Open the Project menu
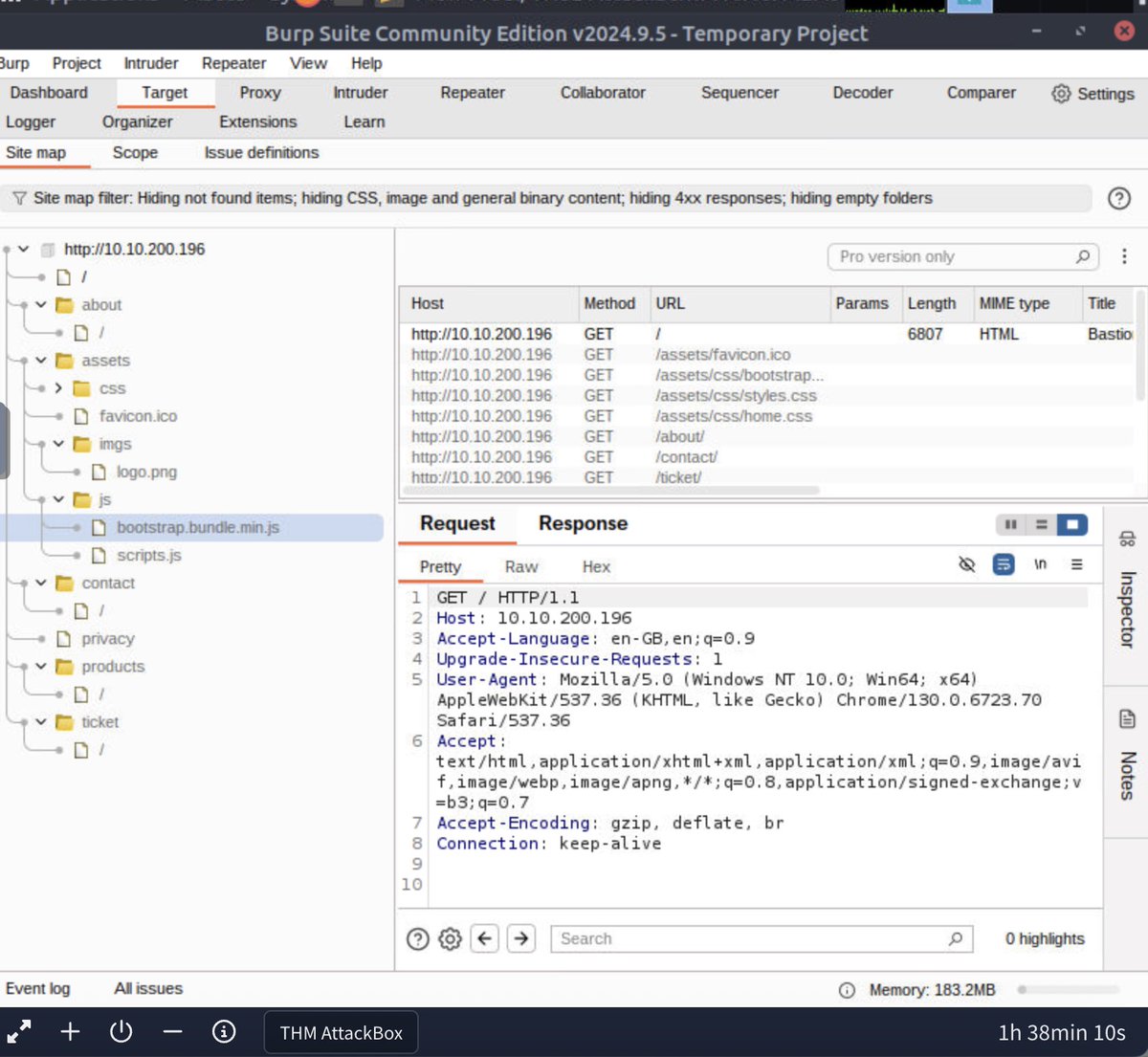 coord(77,63)
